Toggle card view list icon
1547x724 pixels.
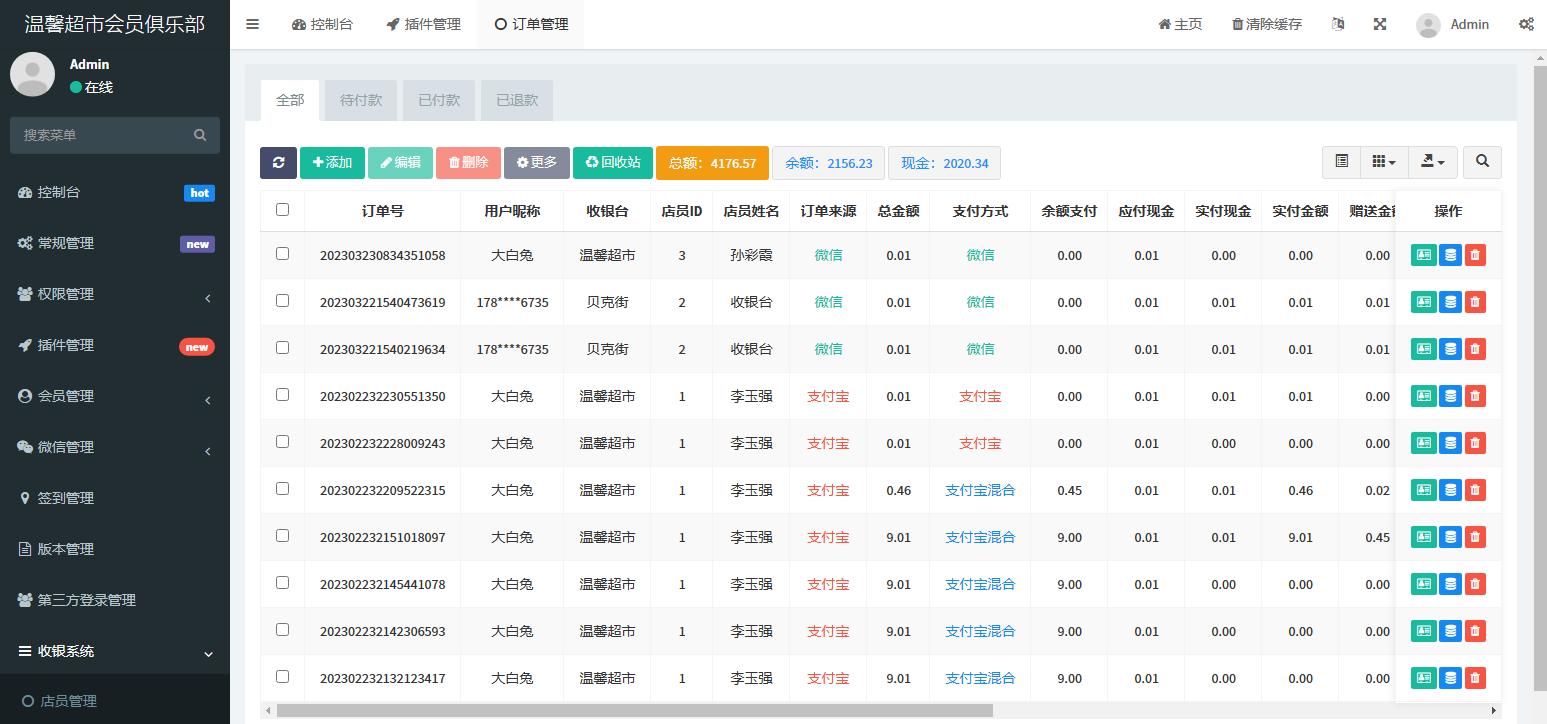point(1342,162)
